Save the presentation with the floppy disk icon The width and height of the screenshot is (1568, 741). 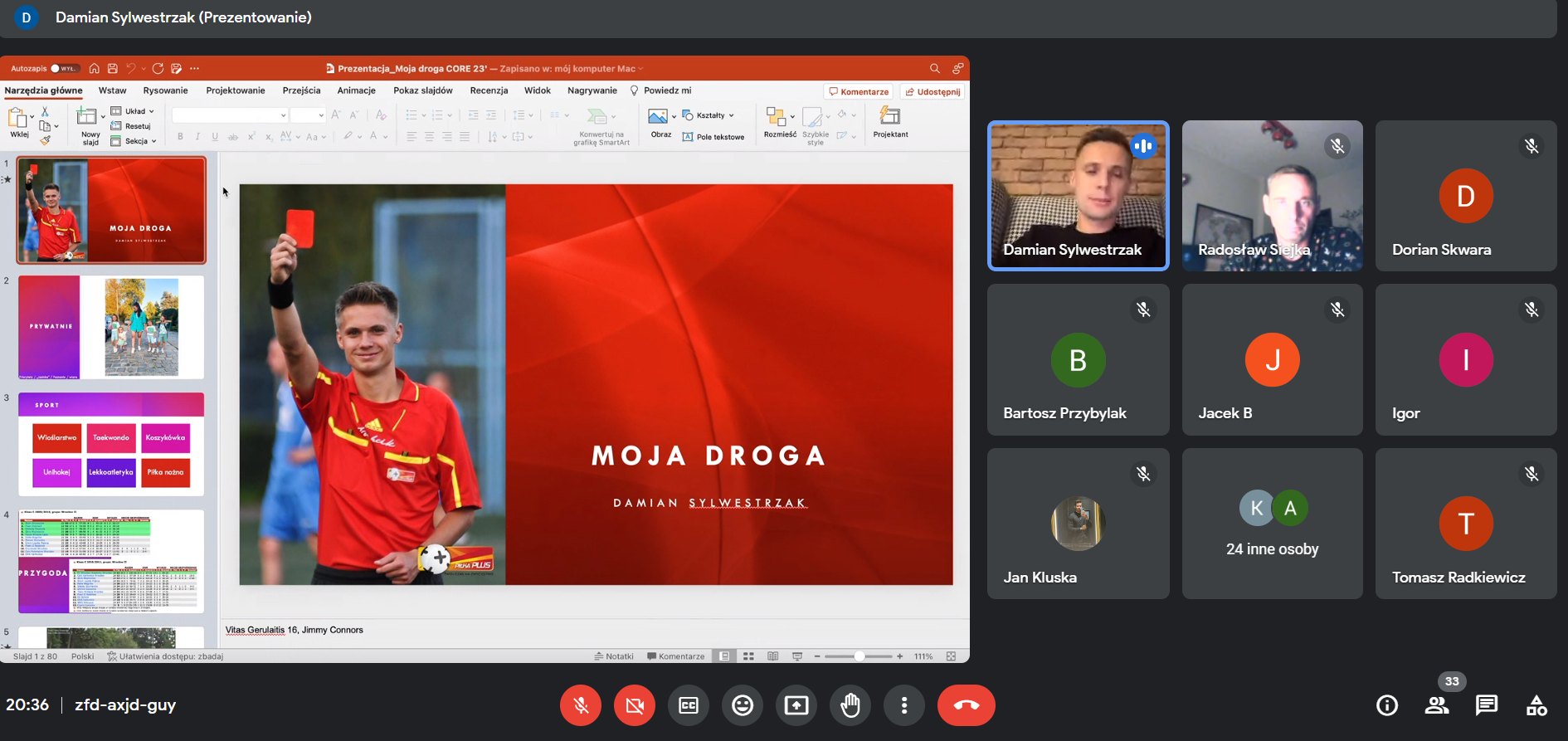click(x=113, y=68)
